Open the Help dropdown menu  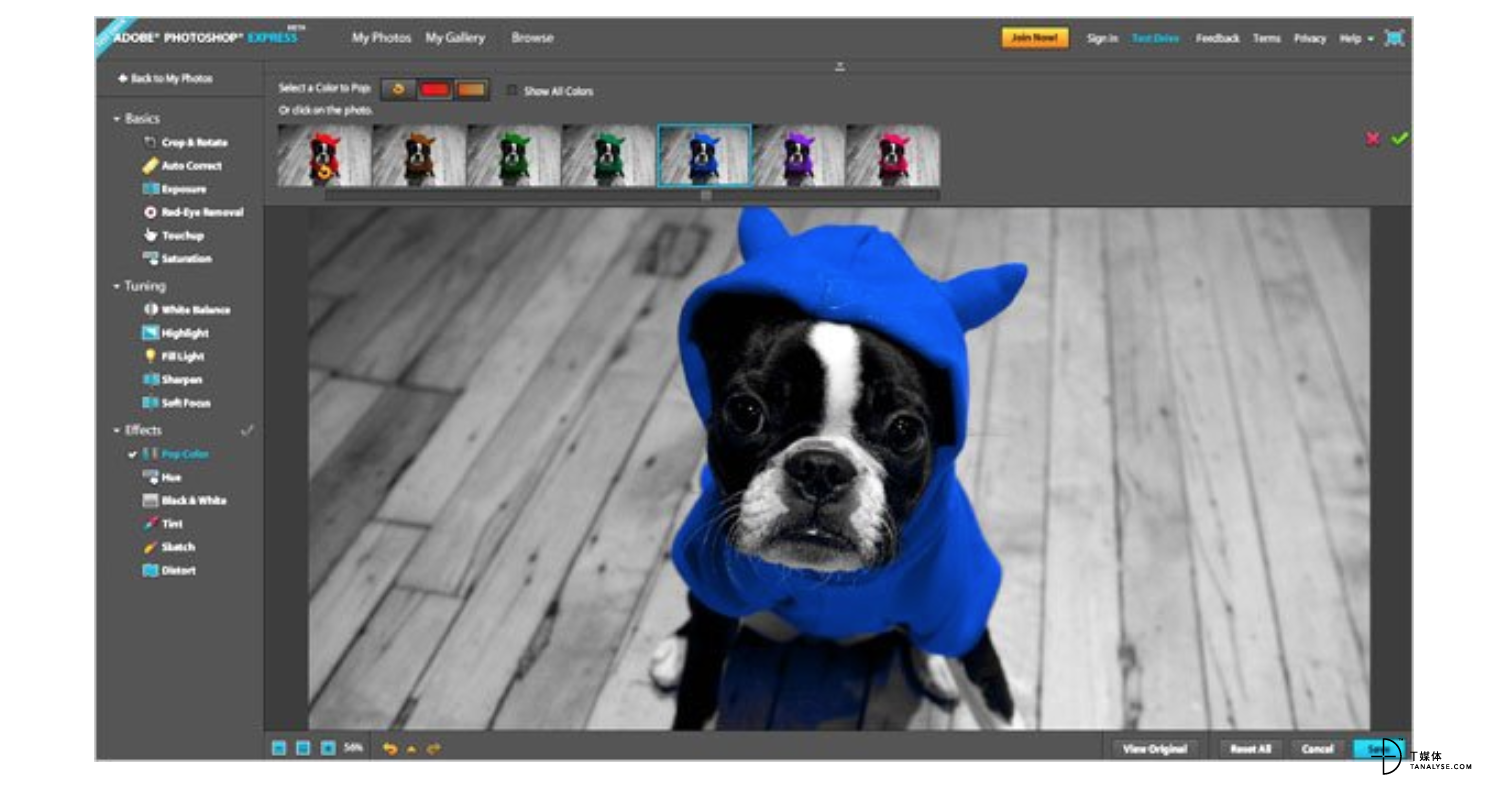tap(1356, 38)
